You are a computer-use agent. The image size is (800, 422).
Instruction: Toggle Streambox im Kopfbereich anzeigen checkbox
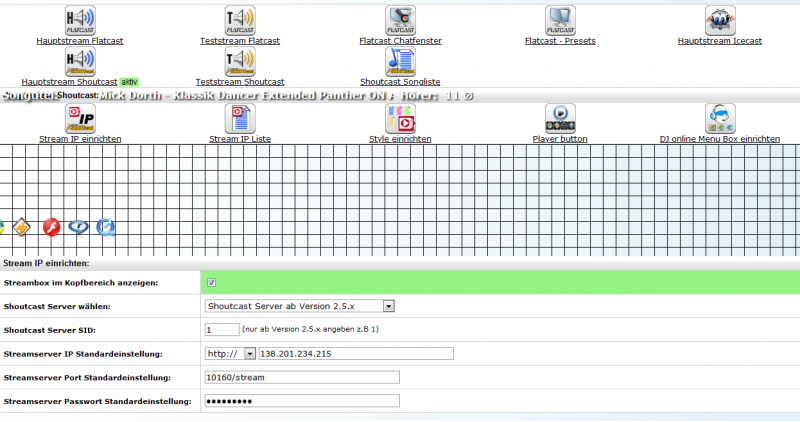211,283
